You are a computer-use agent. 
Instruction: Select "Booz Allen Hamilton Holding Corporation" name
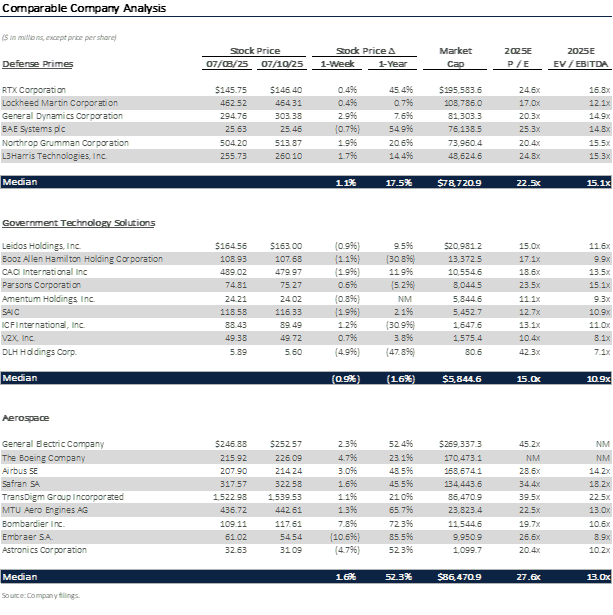coord(82,259)
